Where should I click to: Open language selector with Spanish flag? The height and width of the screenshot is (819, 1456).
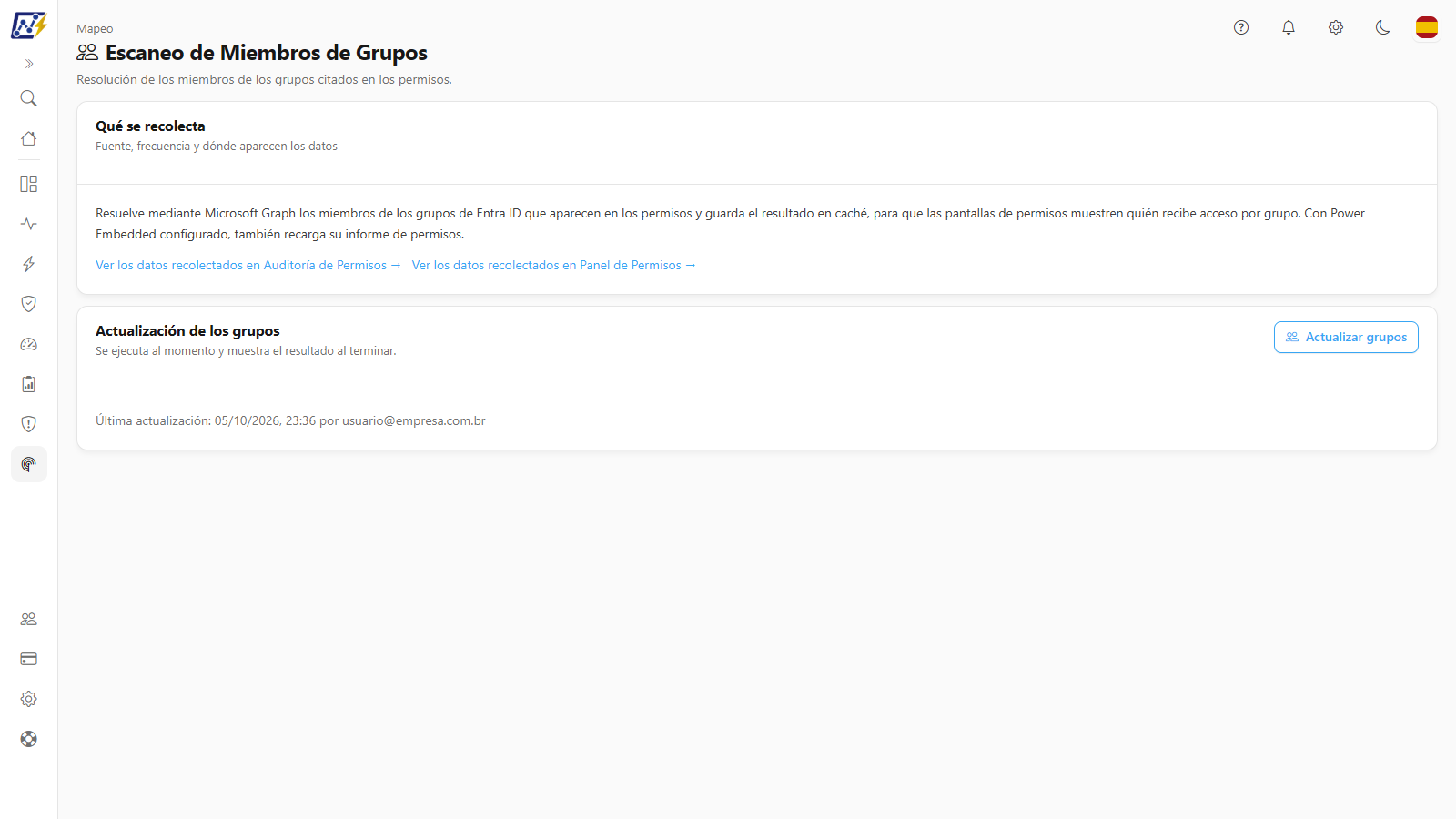click(1427, 27)
